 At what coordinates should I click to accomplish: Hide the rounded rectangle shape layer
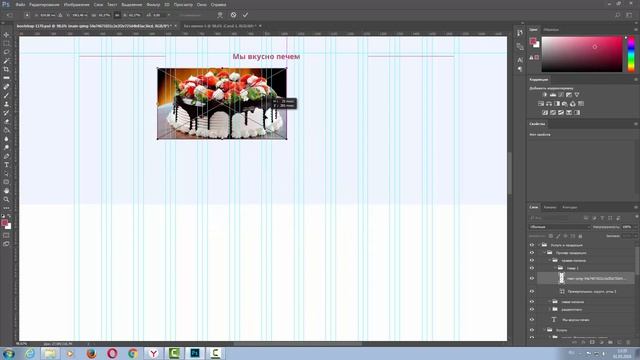532,291
